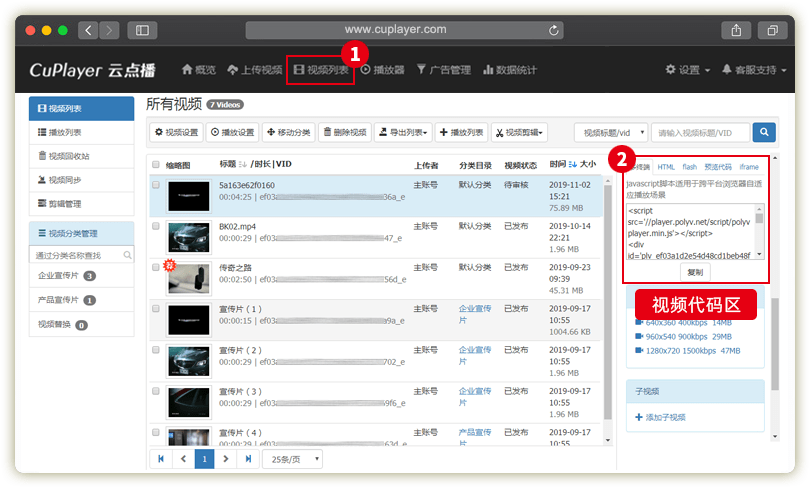
Task: Click the code textarea's vertical scrollbar
Action: (x=759, y=230)
